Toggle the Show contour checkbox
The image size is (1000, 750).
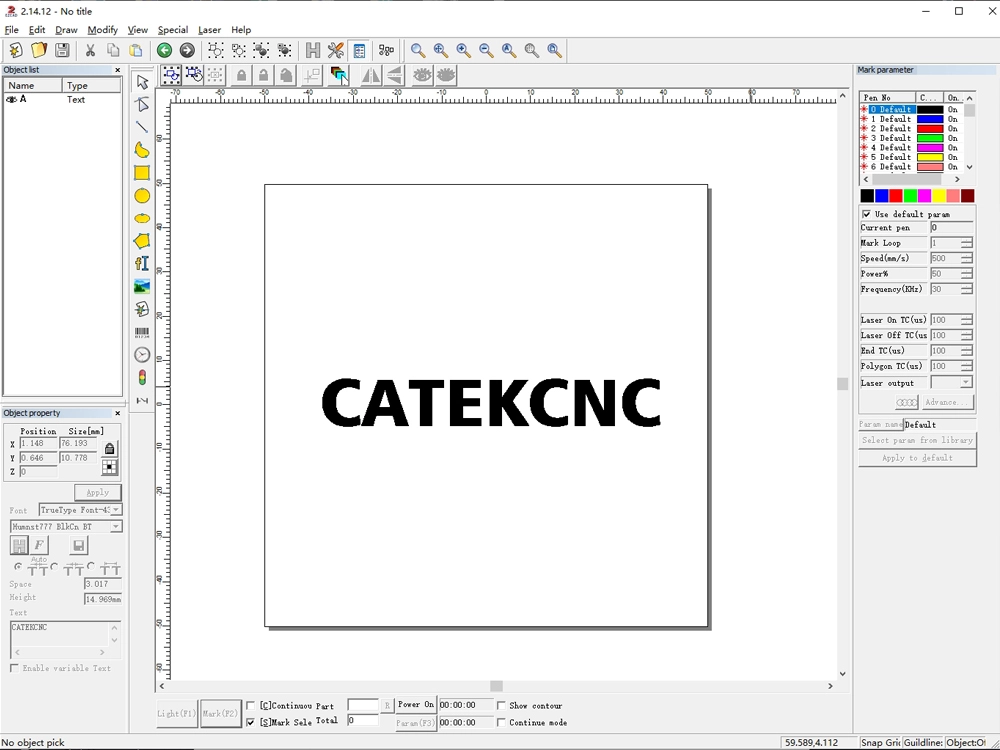pyautogui.click(x=500, y=706)
